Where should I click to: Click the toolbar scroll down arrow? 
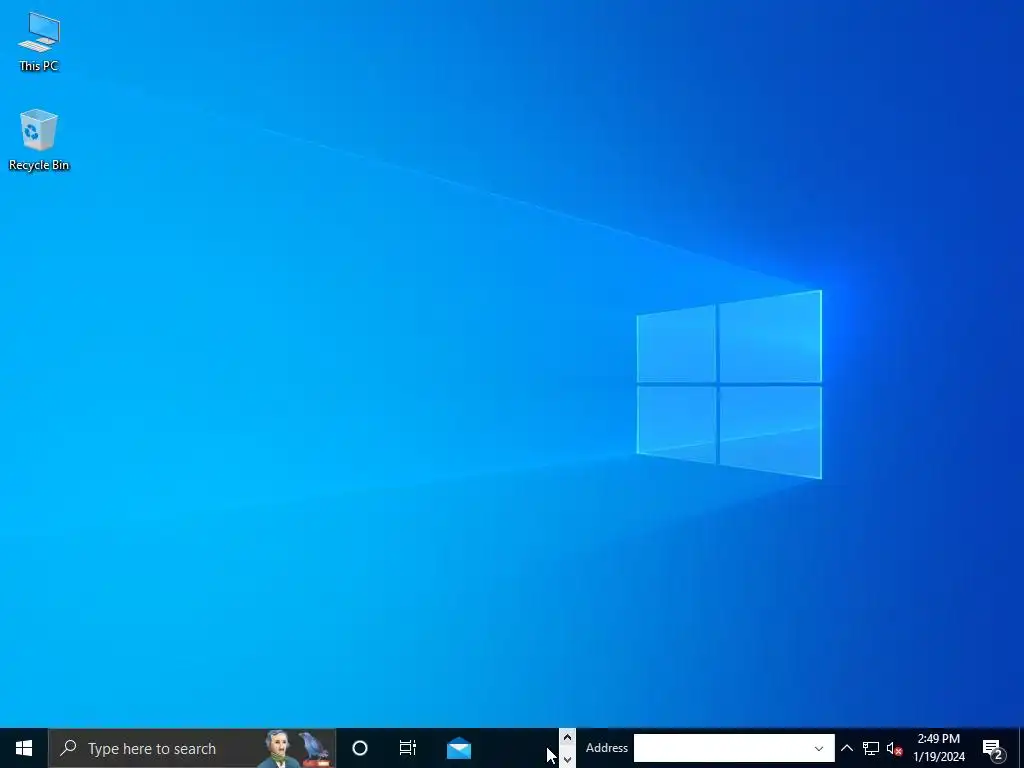click(x=567, y=759)
